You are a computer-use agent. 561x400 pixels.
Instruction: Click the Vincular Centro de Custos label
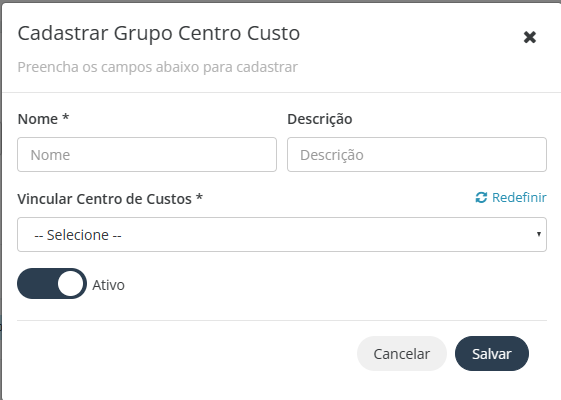click(x=110, y=199)
